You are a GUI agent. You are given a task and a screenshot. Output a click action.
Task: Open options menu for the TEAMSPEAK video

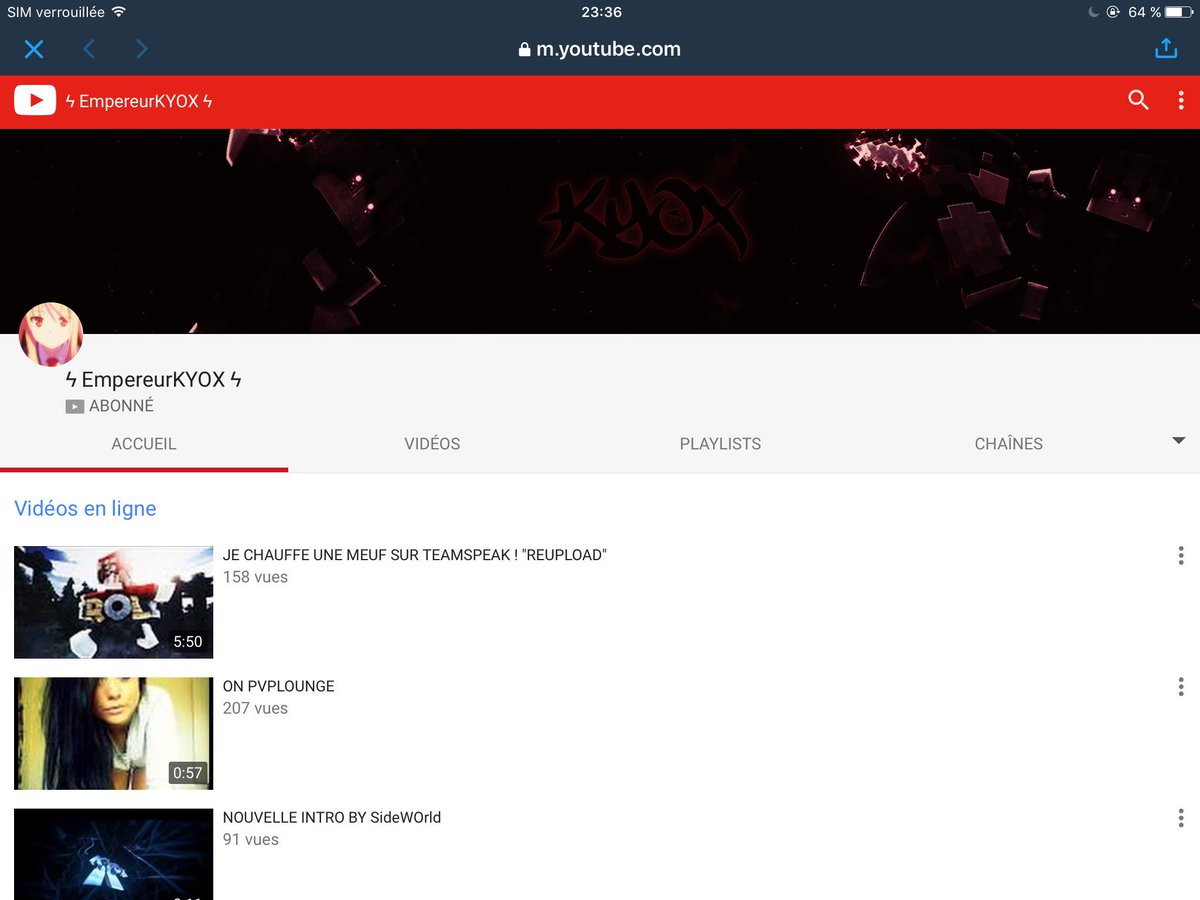pyautogui.click(x=1181, y=556)
